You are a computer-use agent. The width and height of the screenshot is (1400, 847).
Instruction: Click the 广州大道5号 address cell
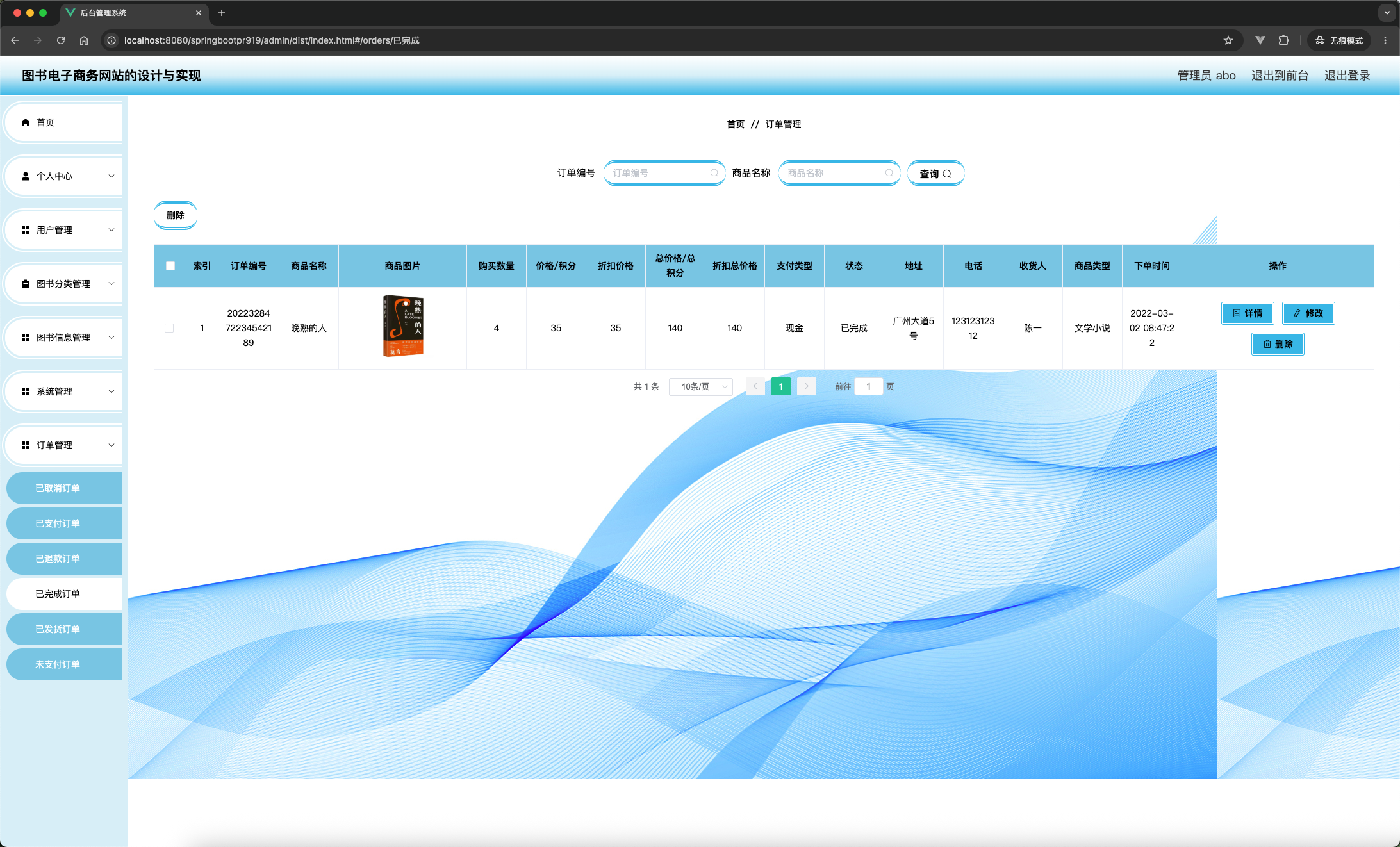coord(914,328)
